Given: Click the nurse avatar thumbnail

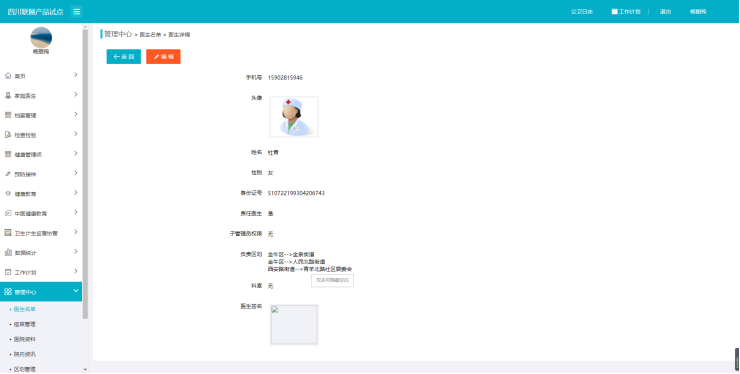Looking at the screenshot, I should point(294,117).
